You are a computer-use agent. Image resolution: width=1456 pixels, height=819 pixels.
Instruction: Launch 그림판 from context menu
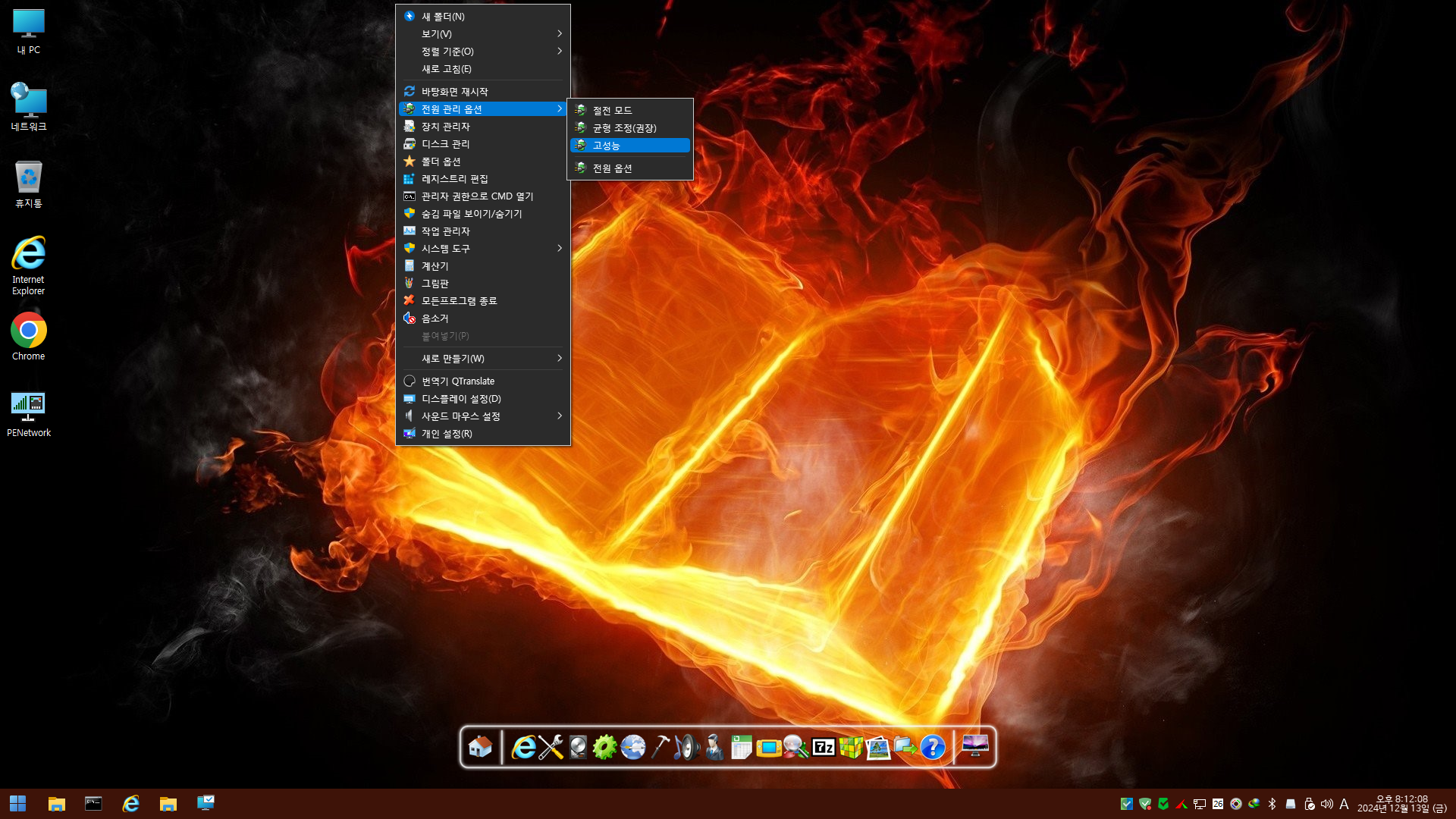(x=483, y=283)
